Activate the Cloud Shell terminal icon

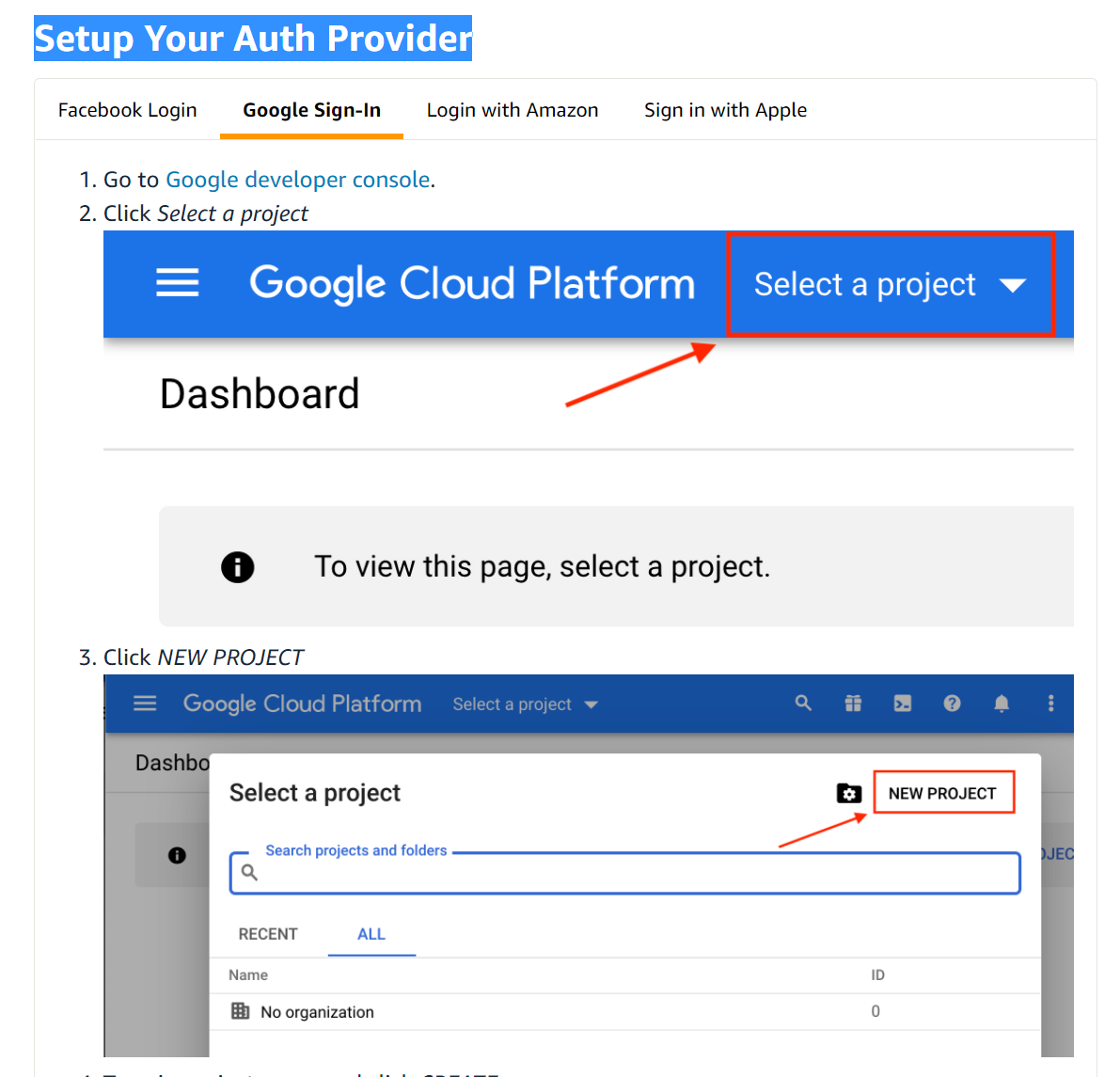(x=903, y=704)
